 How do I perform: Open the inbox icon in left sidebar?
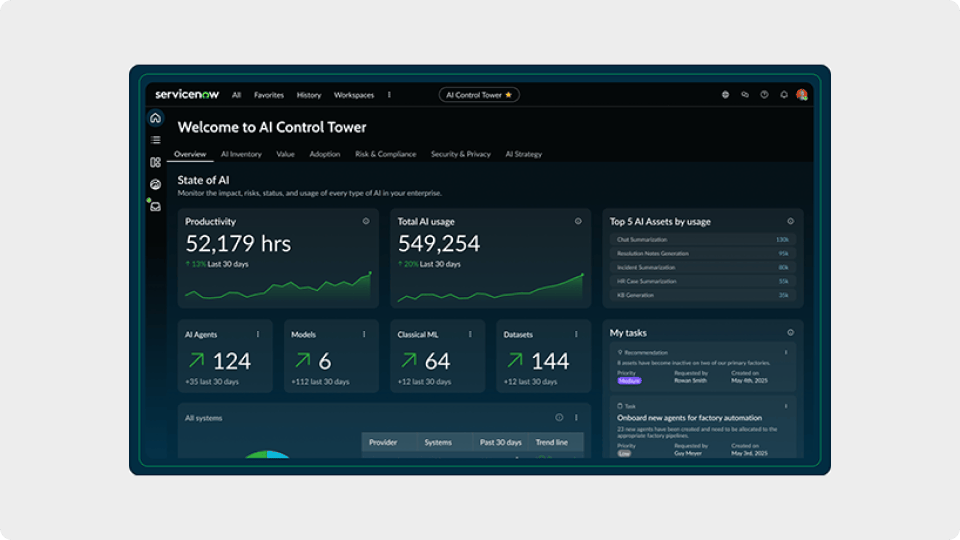pyautogui.click(x=155, y=207)
